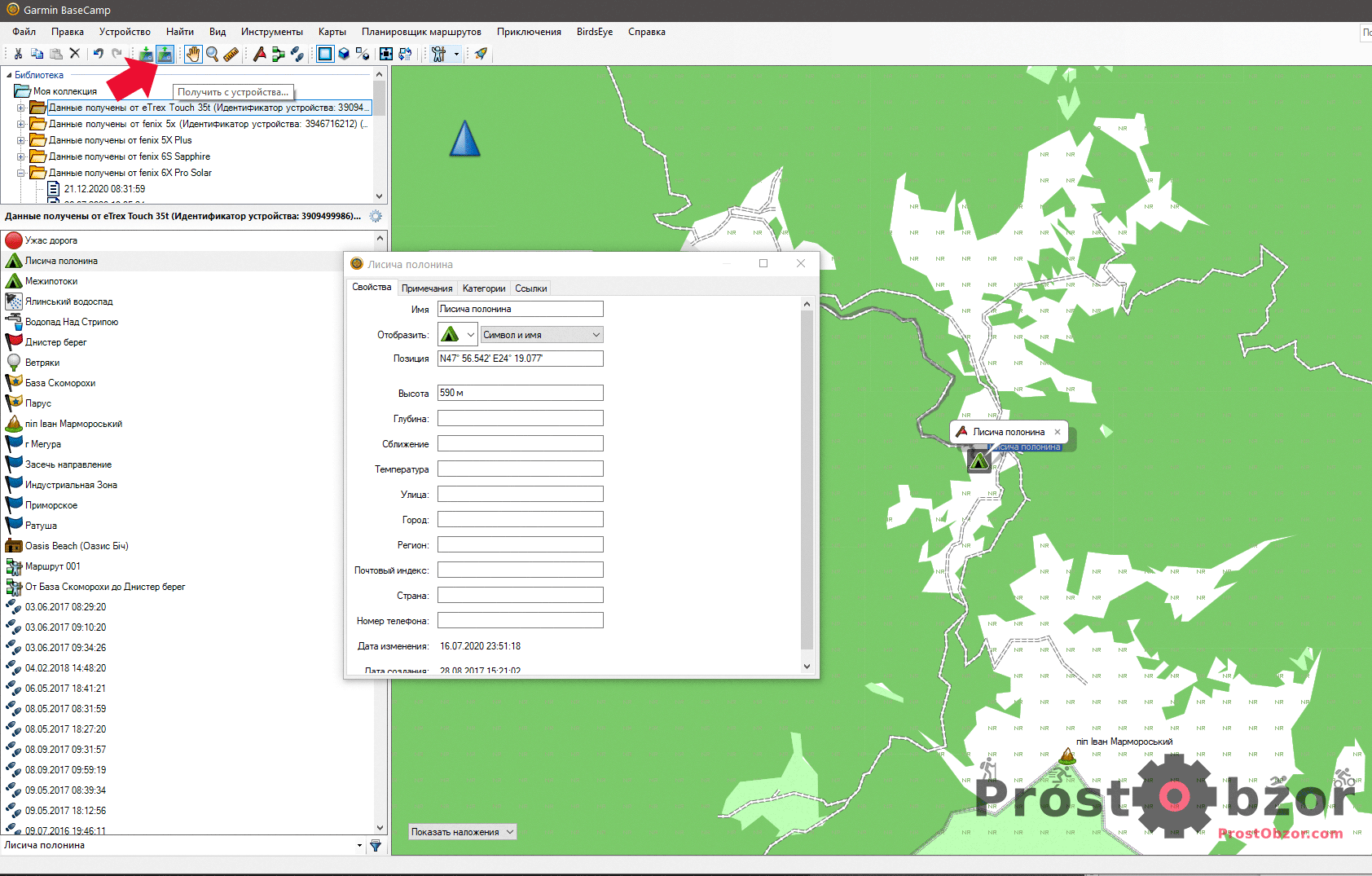Switch to 3D map view icon
The height and width of the screenshot is (876, 1372).
(x=344, y=54)
